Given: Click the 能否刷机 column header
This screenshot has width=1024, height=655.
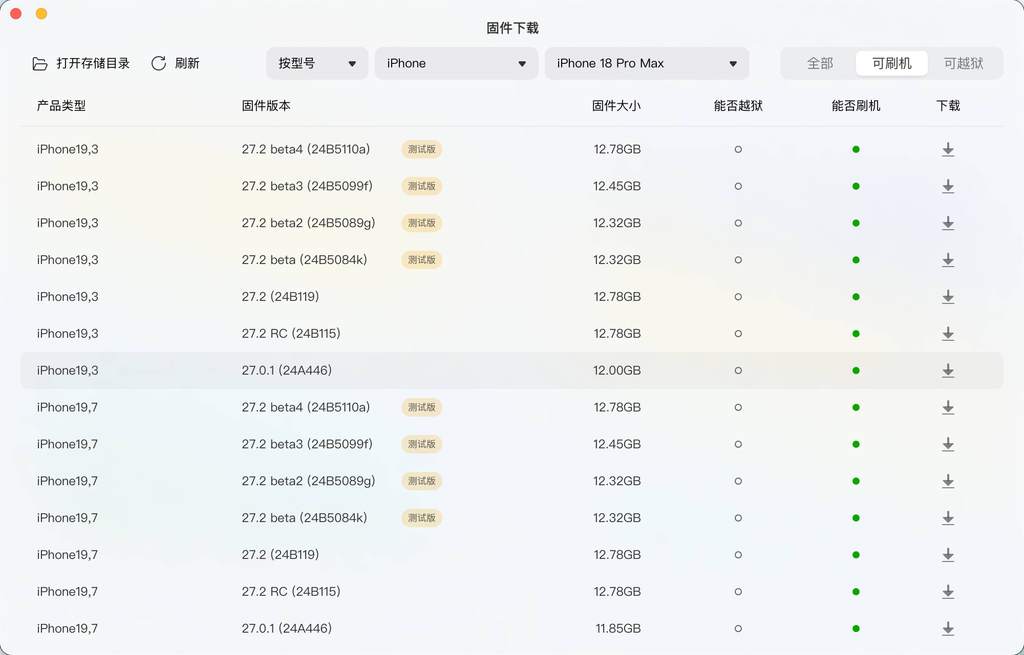Looking at the screenshot, I should 856,106.
